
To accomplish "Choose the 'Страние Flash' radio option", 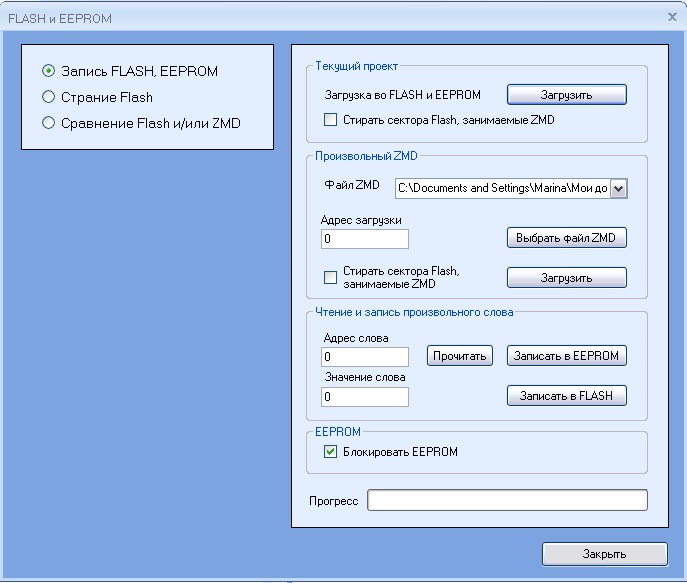I will tap(48, 97).
